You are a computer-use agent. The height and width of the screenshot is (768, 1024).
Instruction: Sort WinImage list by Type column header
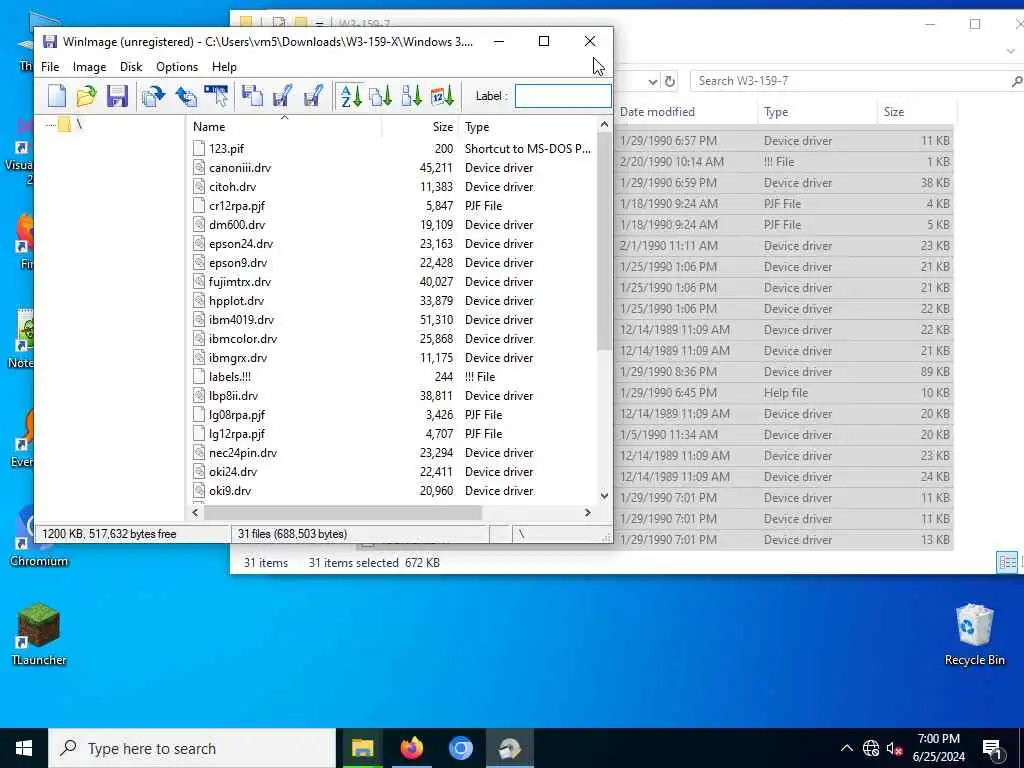point(527,127)
